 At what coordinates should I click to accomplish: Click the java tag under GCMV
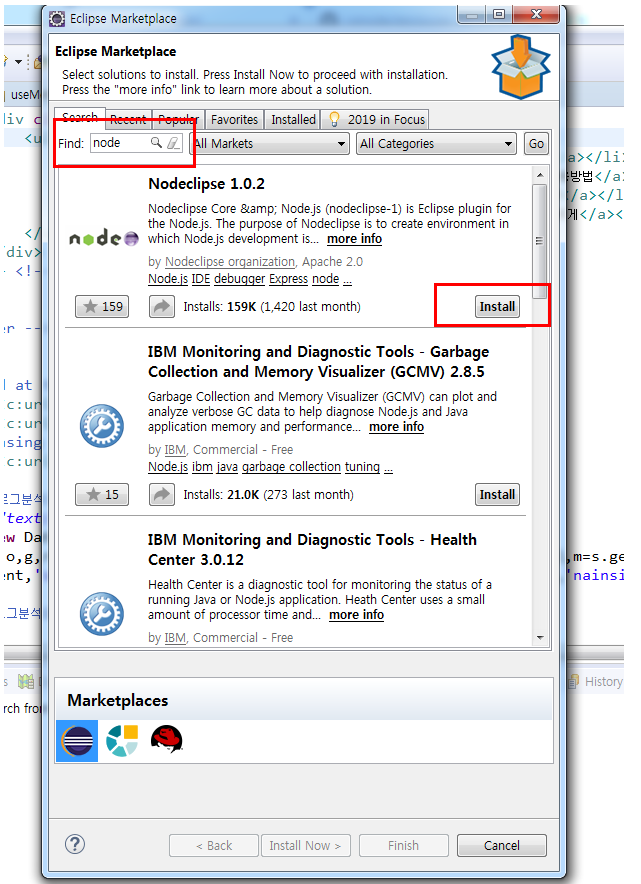pos(227,467)
